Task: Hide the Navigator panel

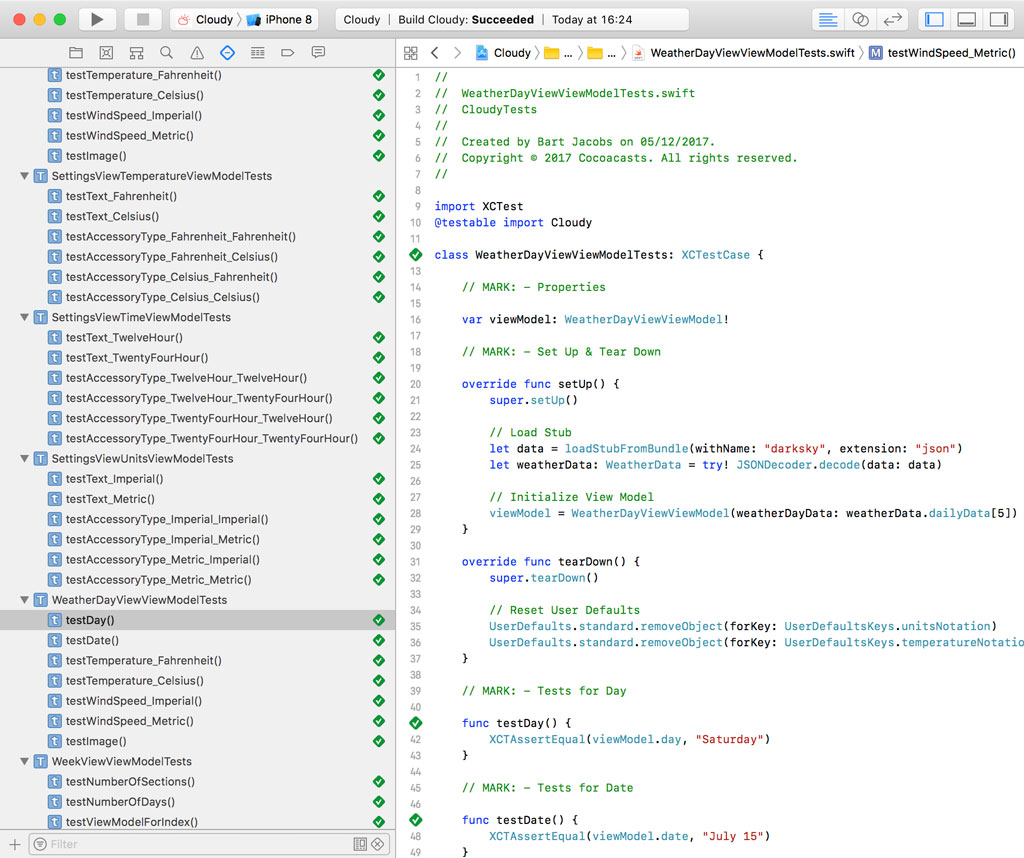Action: pyautogui.click(x=934, y=18)
